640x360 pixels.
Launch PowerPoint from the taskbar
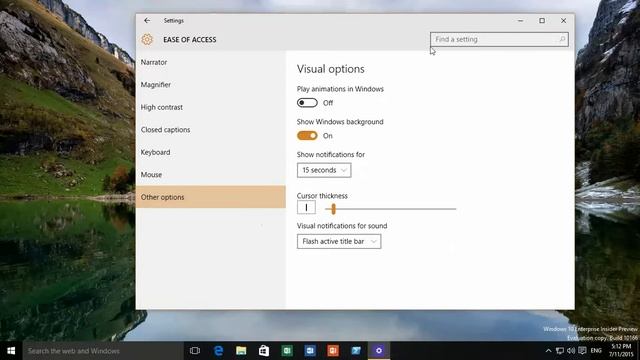(x=333, y=351)
